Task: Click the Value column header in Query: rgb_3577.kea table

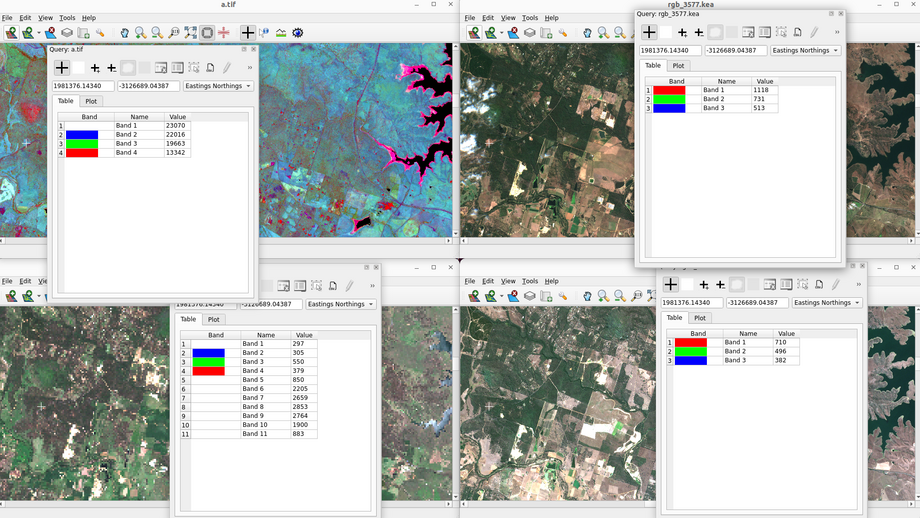Action: coord(764,81)
